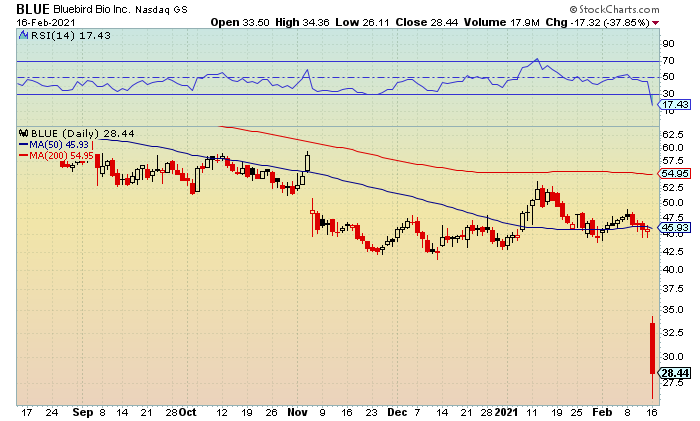700x421 pixels.
Task: Click the Sep month label on the date axis
Action: click(x=83, y=413)
